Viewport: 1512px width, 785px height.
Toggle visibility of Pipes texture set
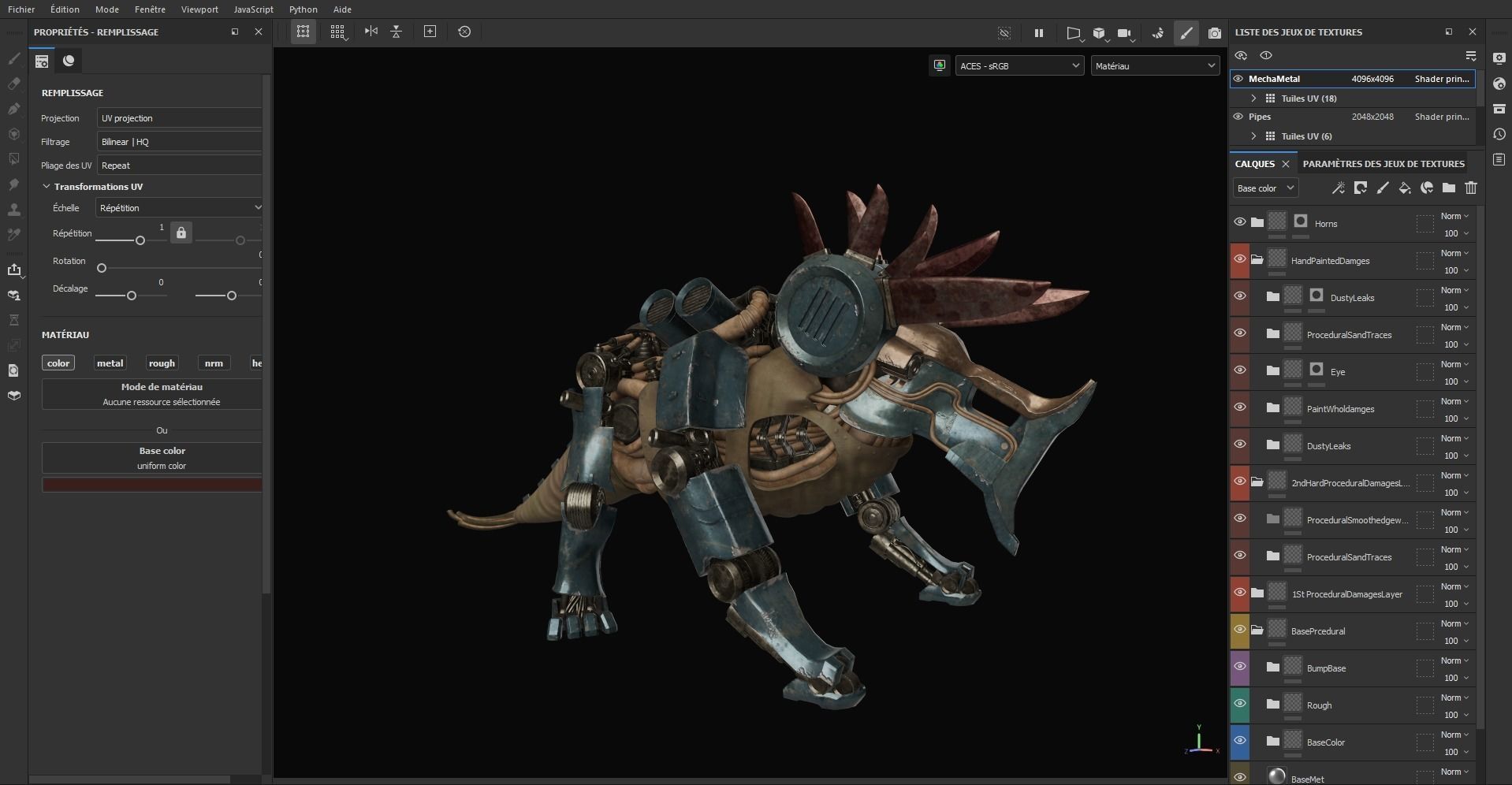click(1238, 117)
